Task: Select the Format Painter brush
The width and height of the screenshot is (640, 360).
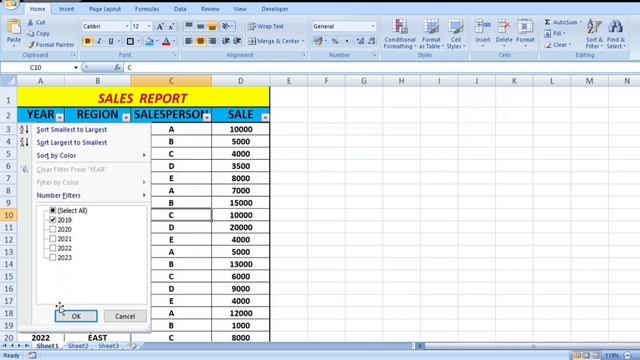Action: (31, 44)
